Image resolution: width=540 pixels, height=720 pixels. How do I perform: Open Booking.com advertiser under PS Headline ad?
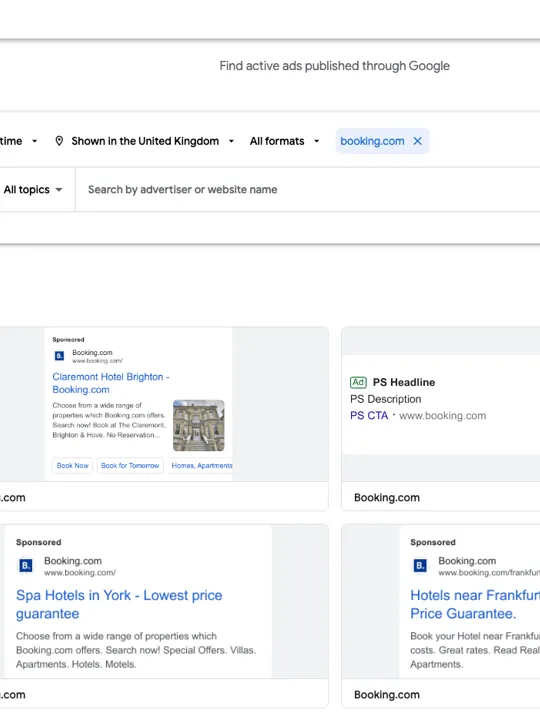(387, 498)
